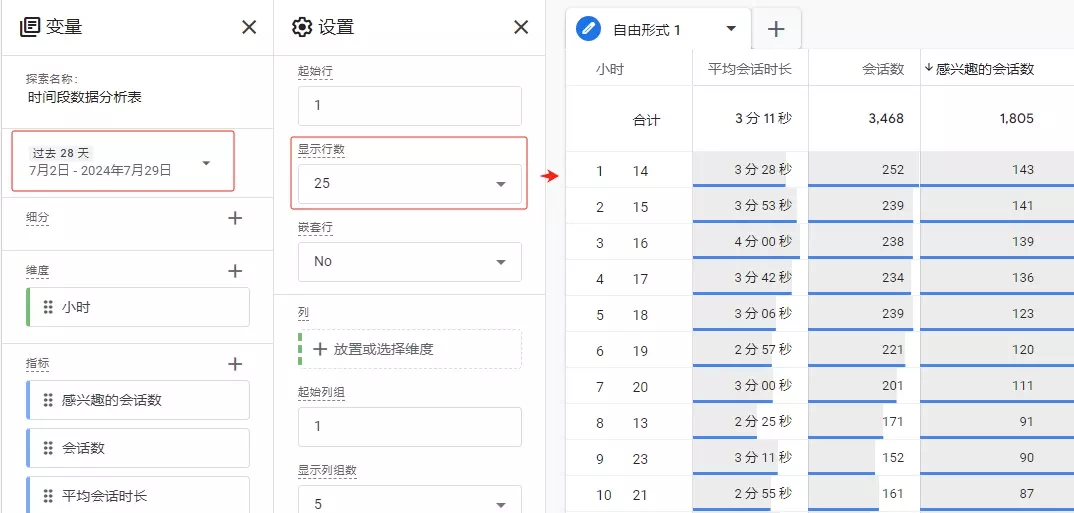
Task: Click hour 14 in row 1
Action: pos(640,171)
